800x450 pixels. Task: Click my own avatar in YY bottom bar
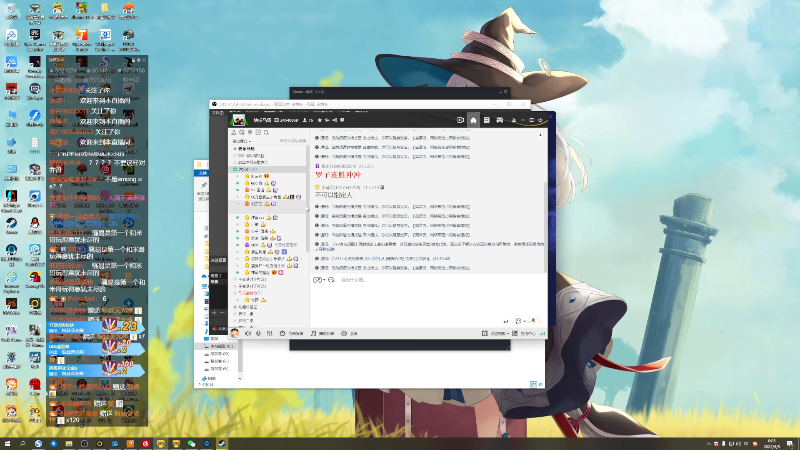point(234,333)
